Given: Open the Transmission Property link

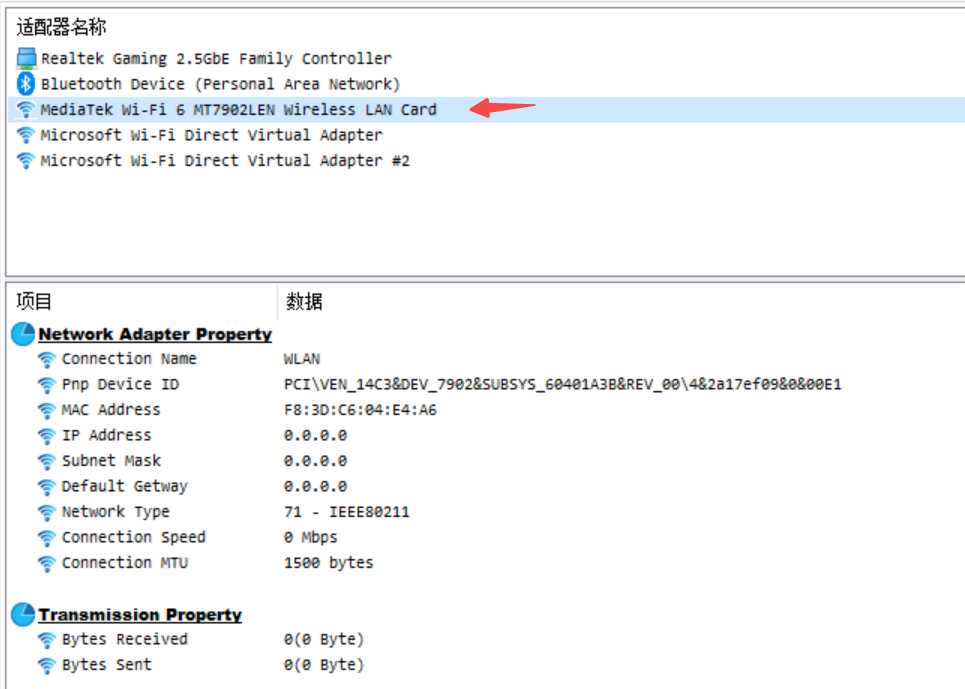Looking at the screenshot, I should tap(140, 614).
